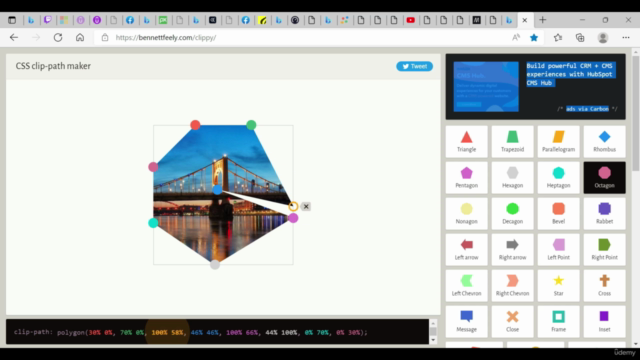Click the Read aloud icon in address bar
This screenshot has width=640, height=360.
pos(516,38)
